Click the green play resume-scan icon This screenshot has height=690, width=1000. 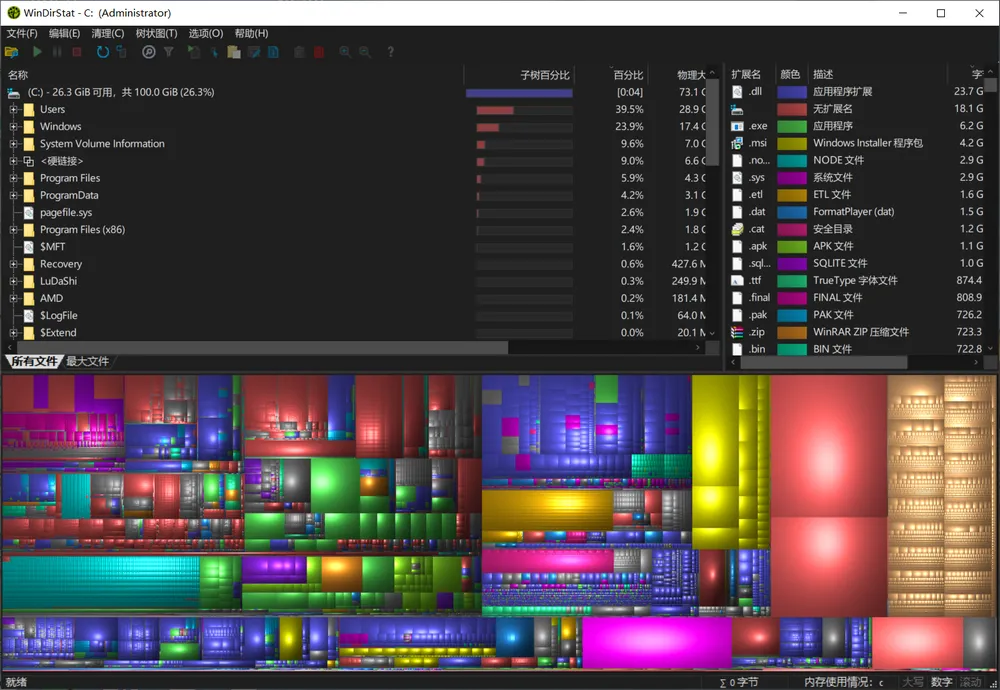click(x=37, y=52)
